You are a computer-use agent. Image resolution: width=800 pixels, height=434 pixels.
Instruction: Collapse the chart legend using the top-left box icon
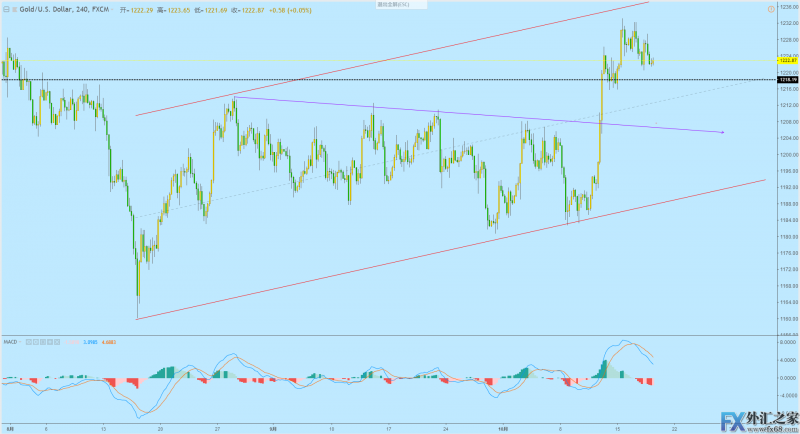[6, 7]
